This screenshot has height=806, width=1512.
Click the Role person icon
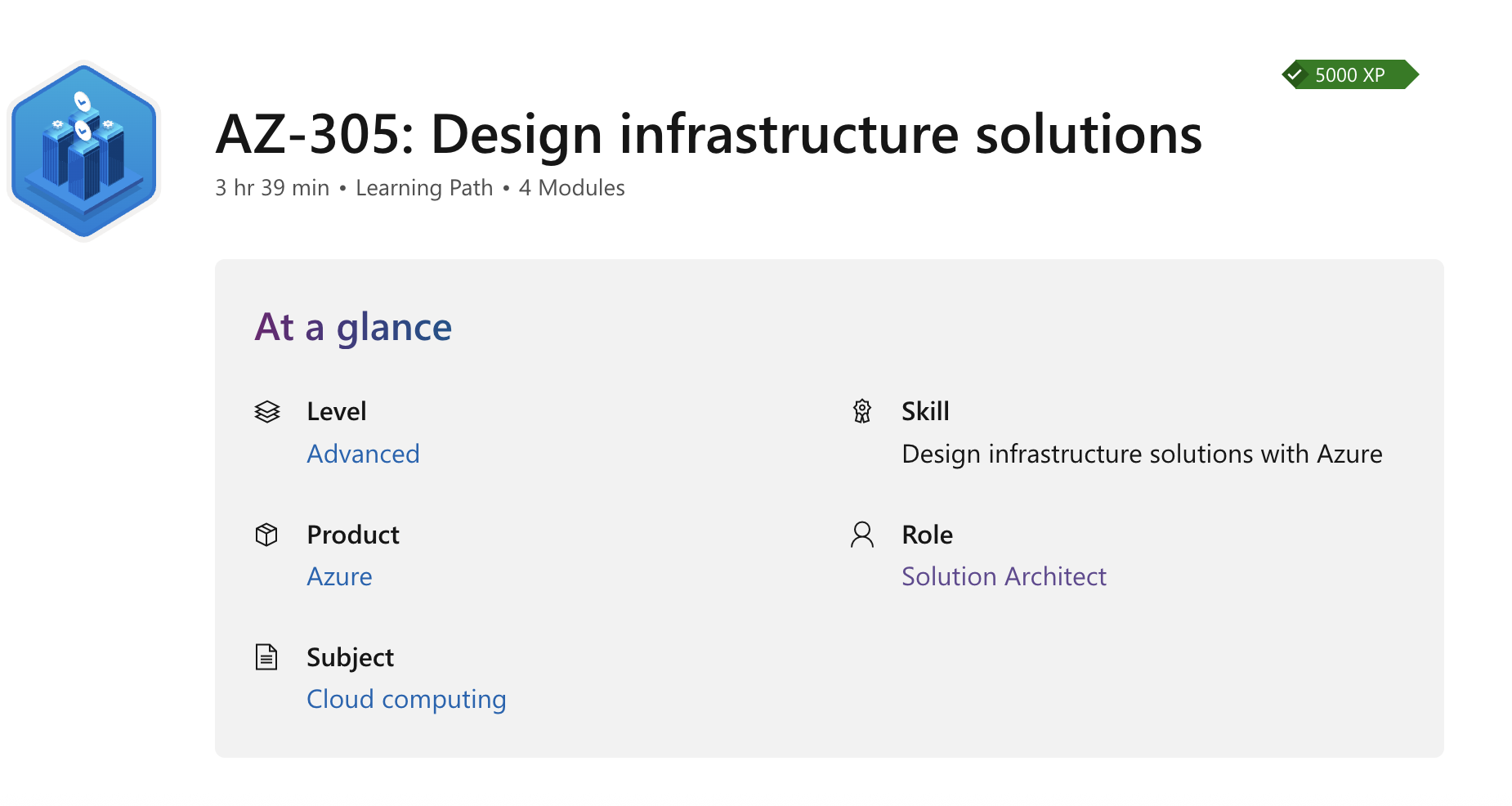tap(862, 535)
